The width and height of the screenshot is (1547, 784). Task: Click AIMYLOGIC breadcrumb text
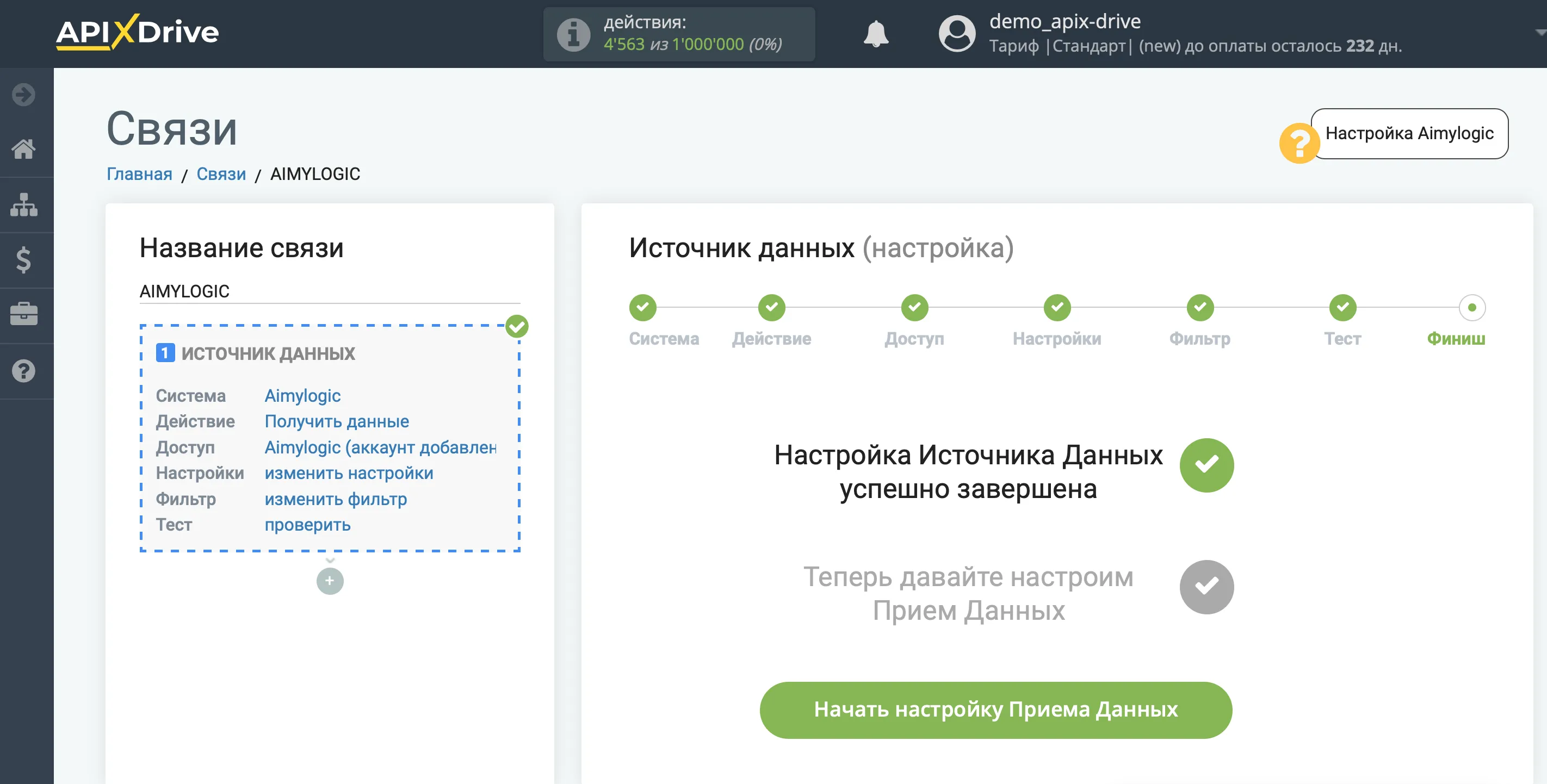coord(315,174)
